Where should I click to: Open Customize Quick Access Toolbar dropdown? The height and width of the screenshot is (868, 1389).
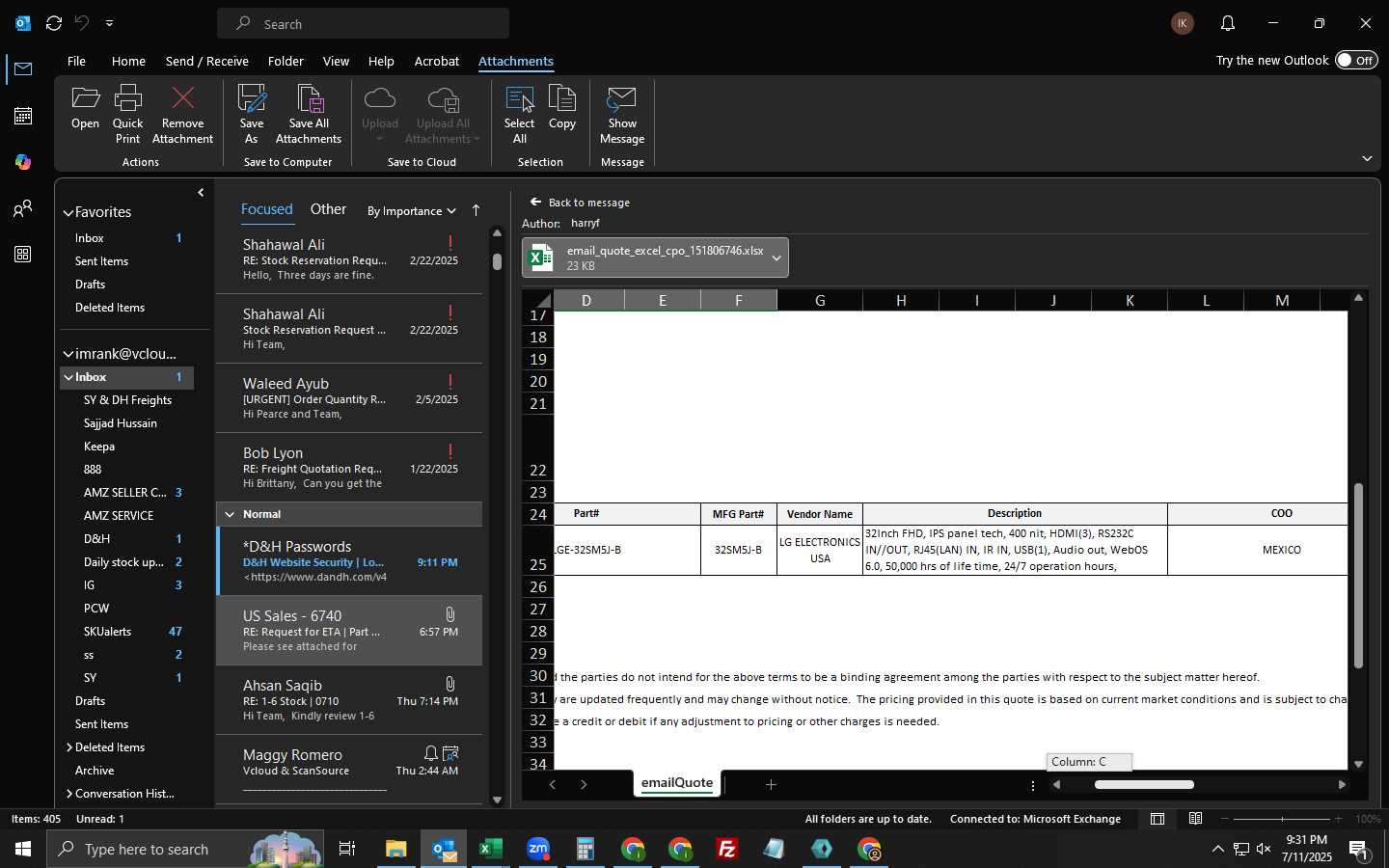coord(109,23)
